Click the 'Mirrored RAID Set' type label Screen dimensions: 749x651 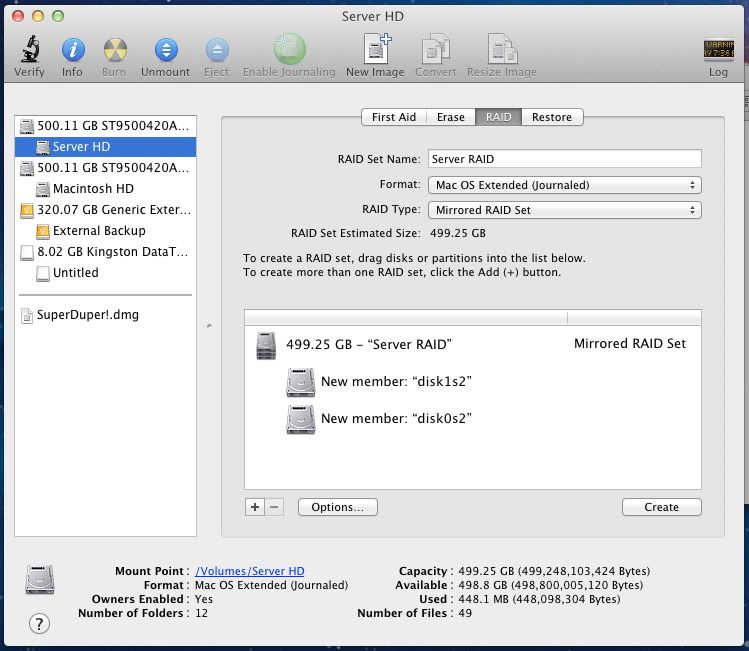(630, 343)
